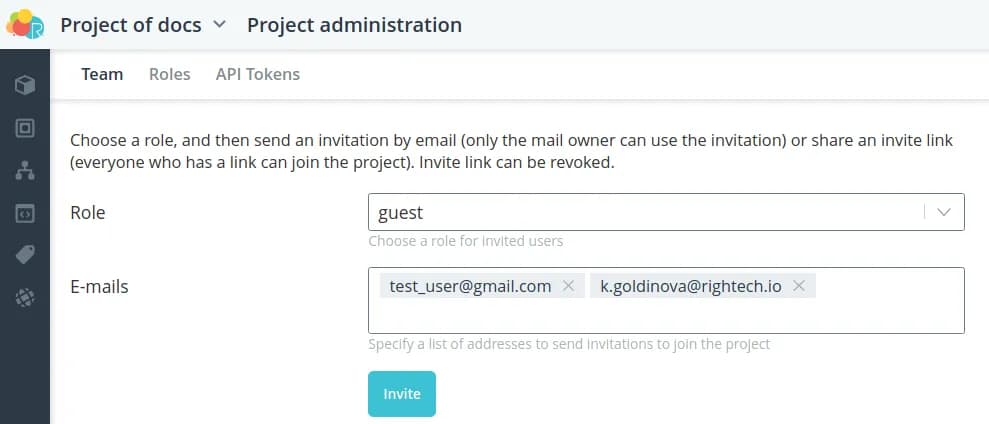Screen dimensions: 989x424
Task: Open the tag icon in sidebar
Action: coord(25,255)
